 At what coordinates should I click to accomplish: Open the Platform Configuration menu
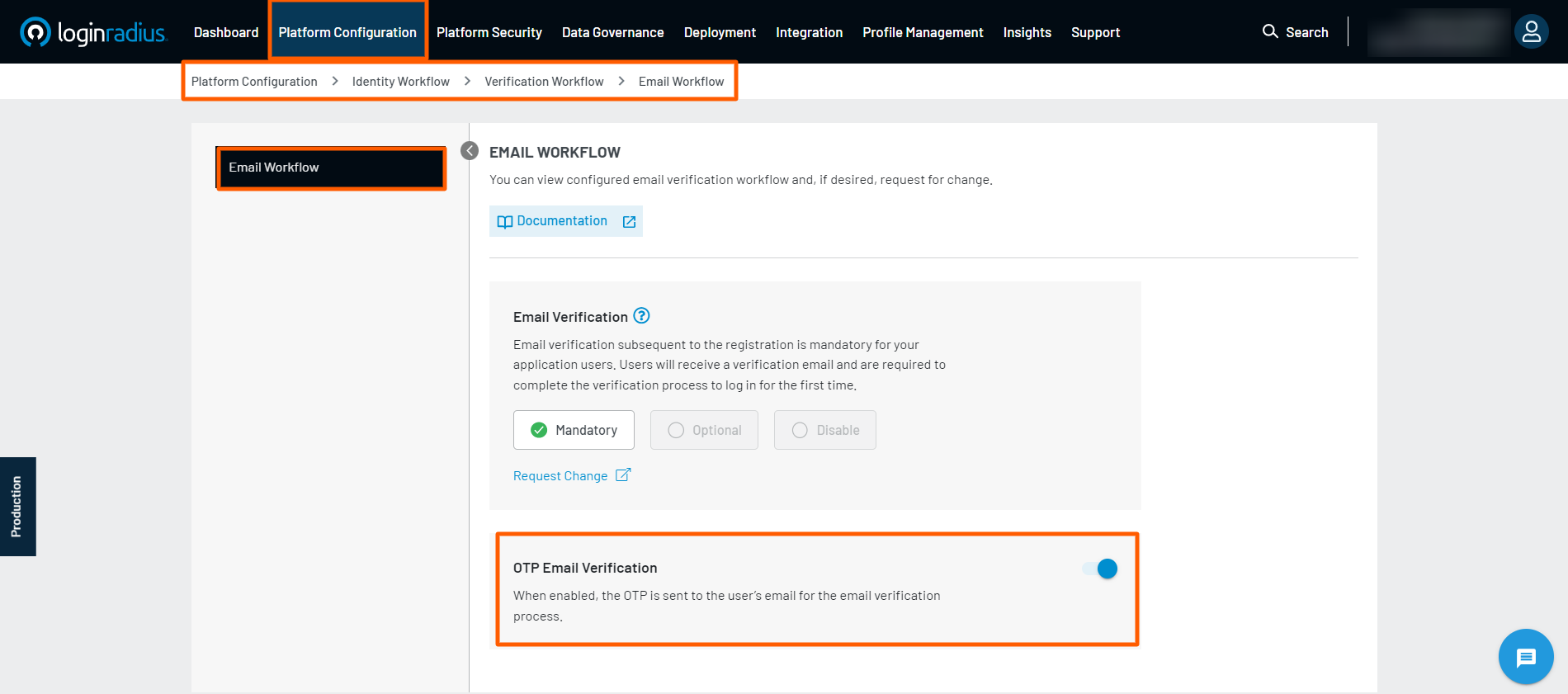pyautogui.click(x=347, y=32)
